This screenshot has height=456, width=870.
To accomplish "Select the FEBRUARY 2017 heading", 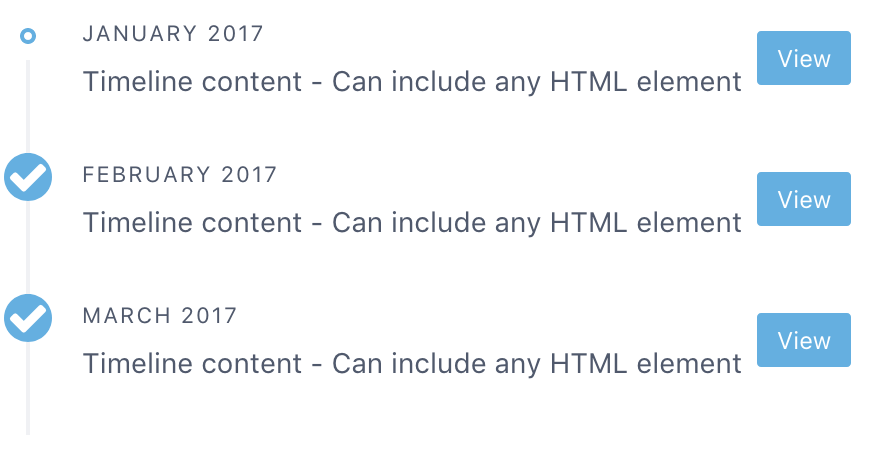I will pos(180,175).
